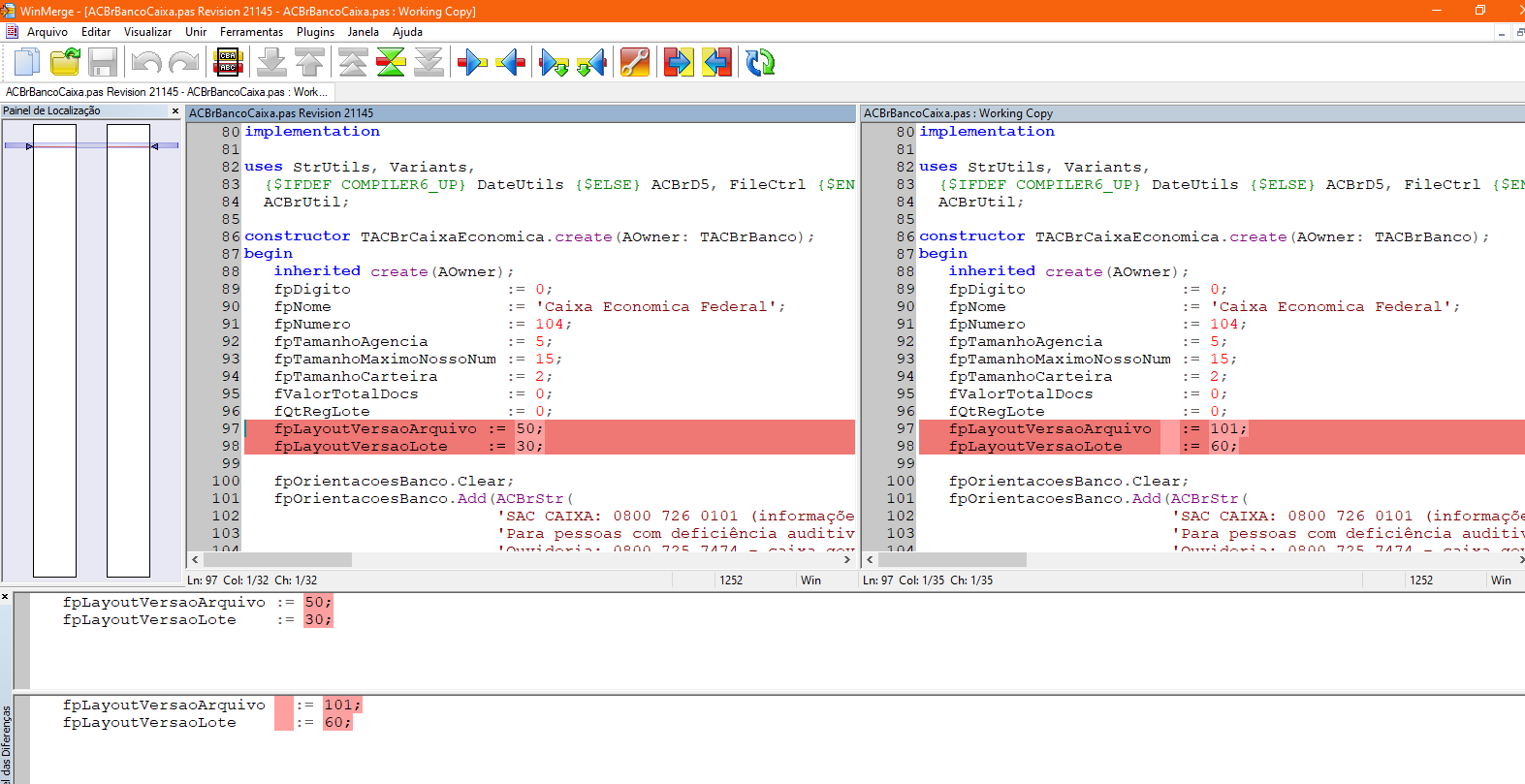This screenshot has width=1525, height=784.
Task: Click value '50;' in left pane line 97
Action: click(529, 429)
